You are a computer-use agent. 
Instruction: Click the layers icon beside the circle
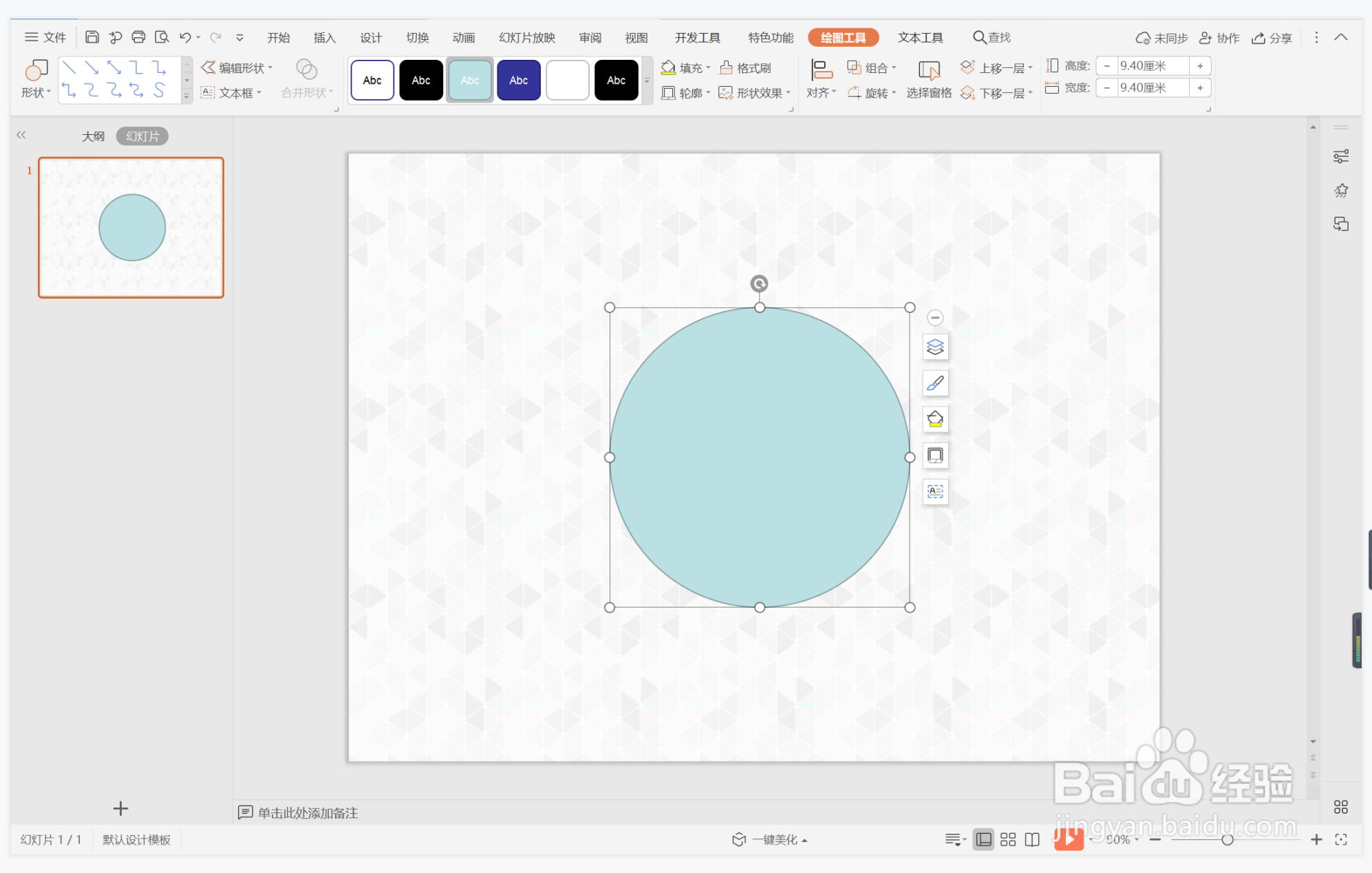pos(935,347)
